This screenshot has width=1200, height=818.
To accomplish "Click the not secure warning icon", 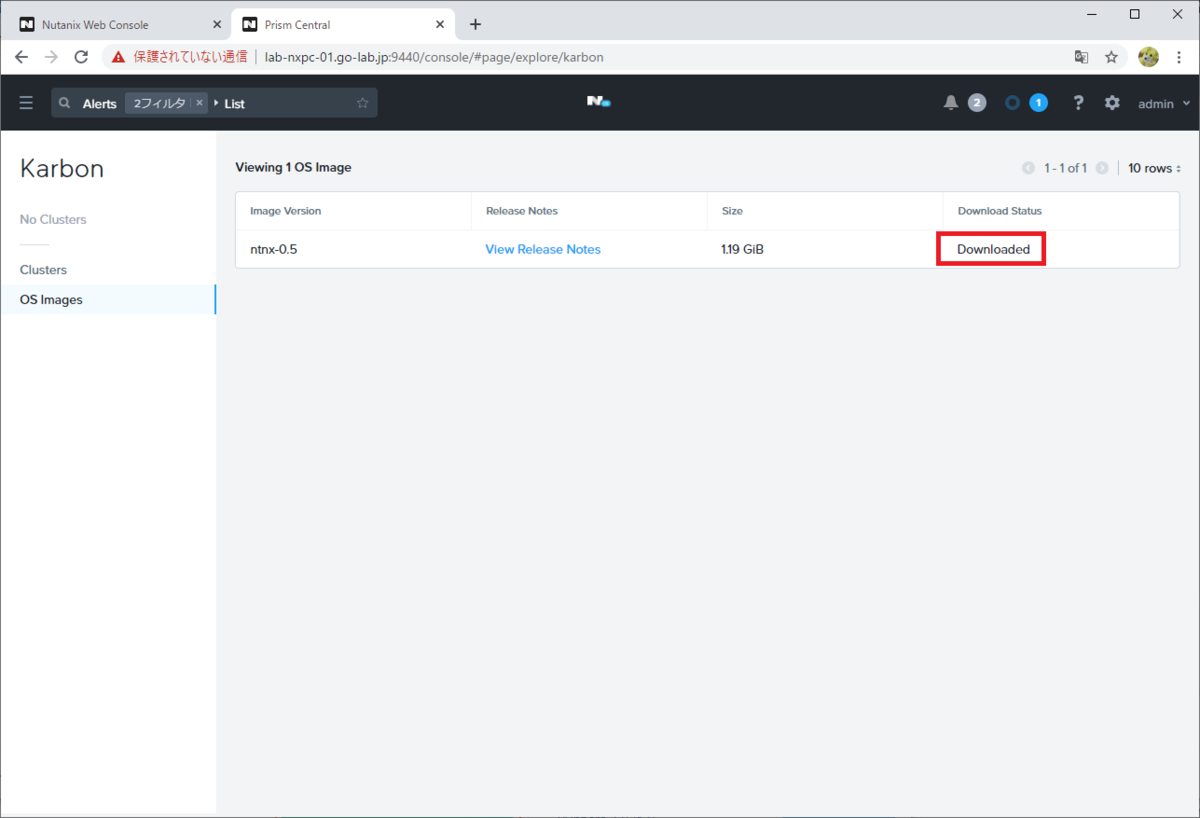I will 119,57.
